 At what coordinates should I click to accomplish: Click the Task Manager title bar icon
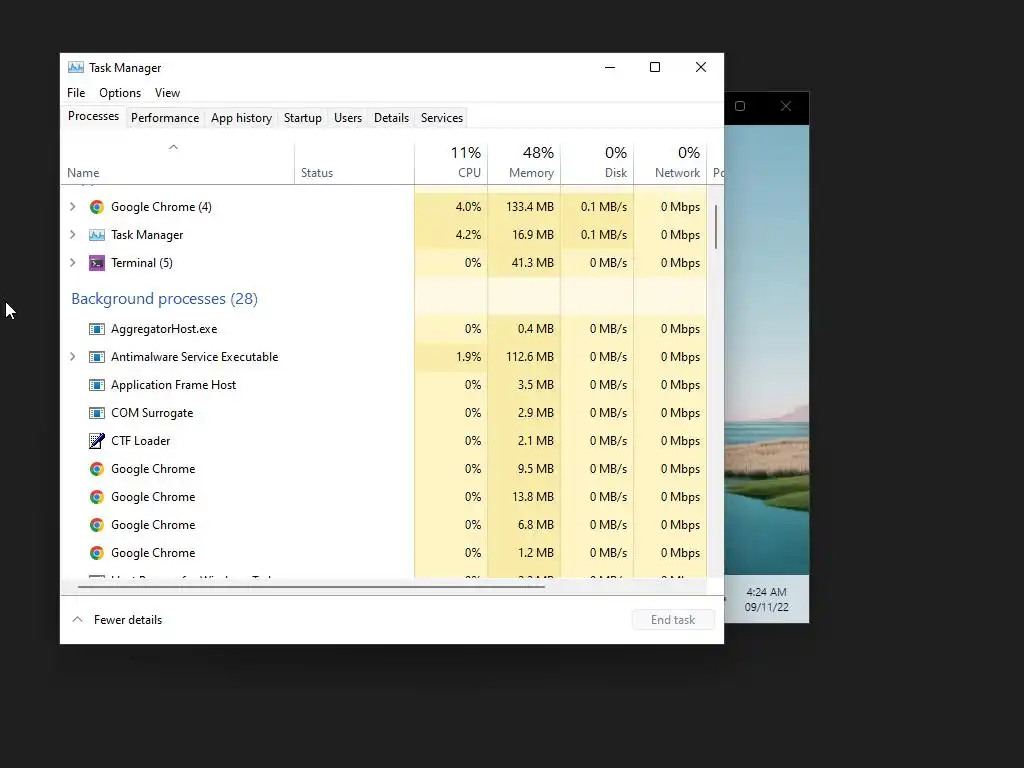[x=76, y=67]
